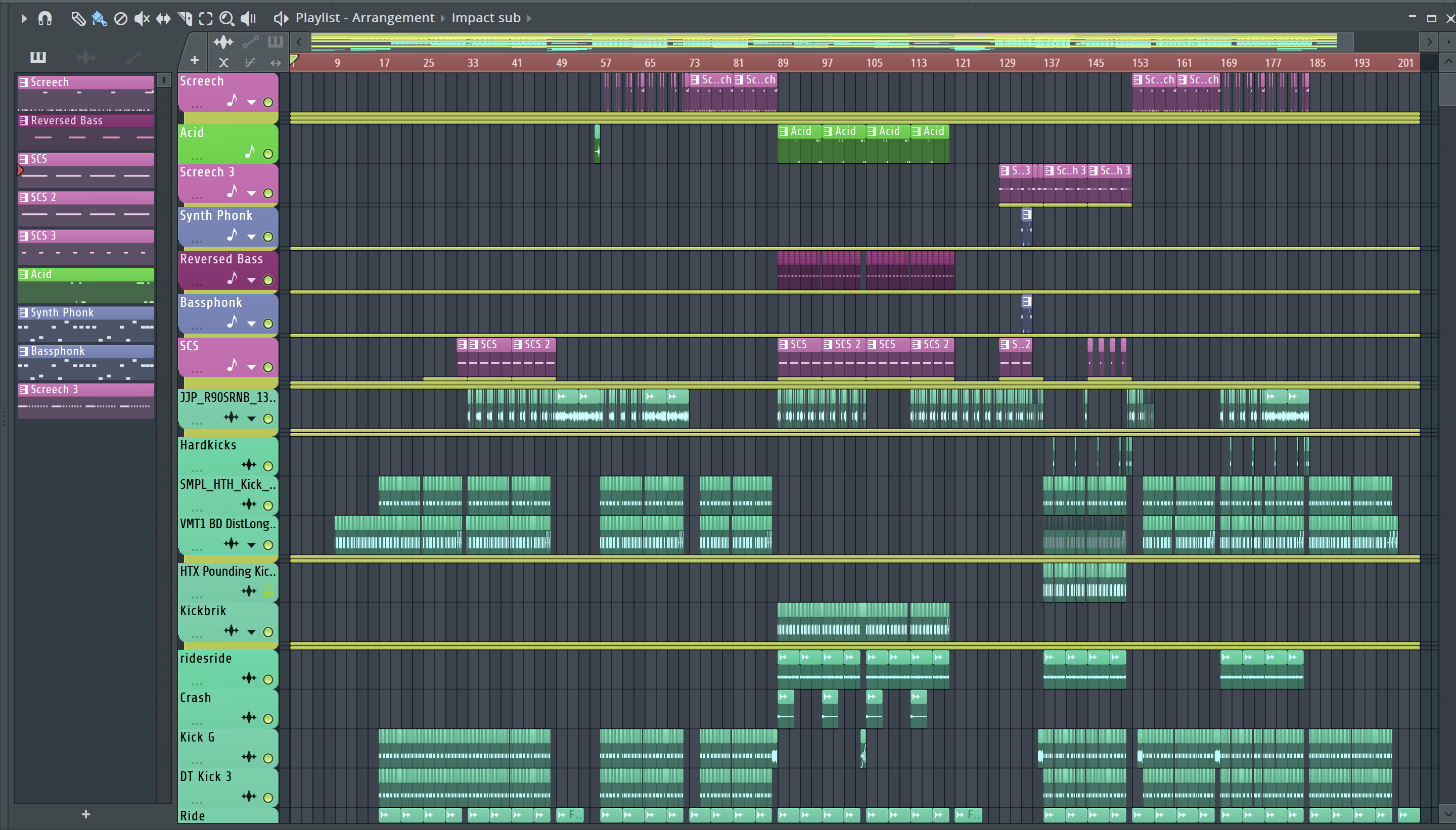Open the impact sub pattern selector
This screenshot has width=1456, height=830.
[x=486, y=18]
